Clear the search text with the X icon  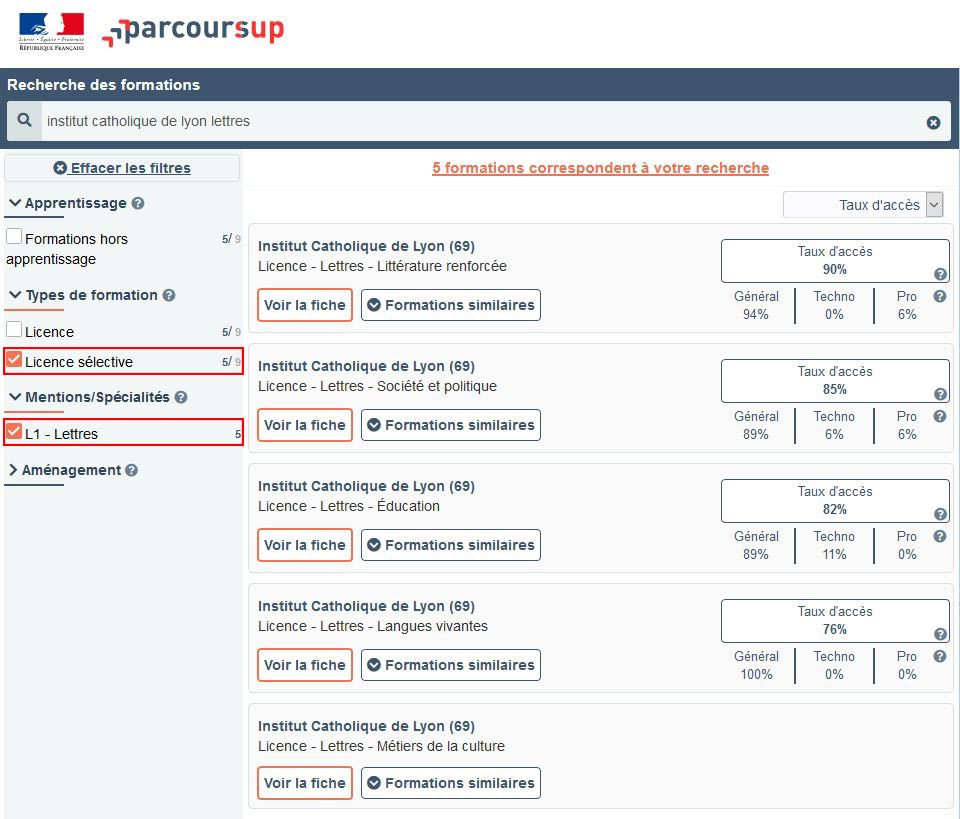933,122
